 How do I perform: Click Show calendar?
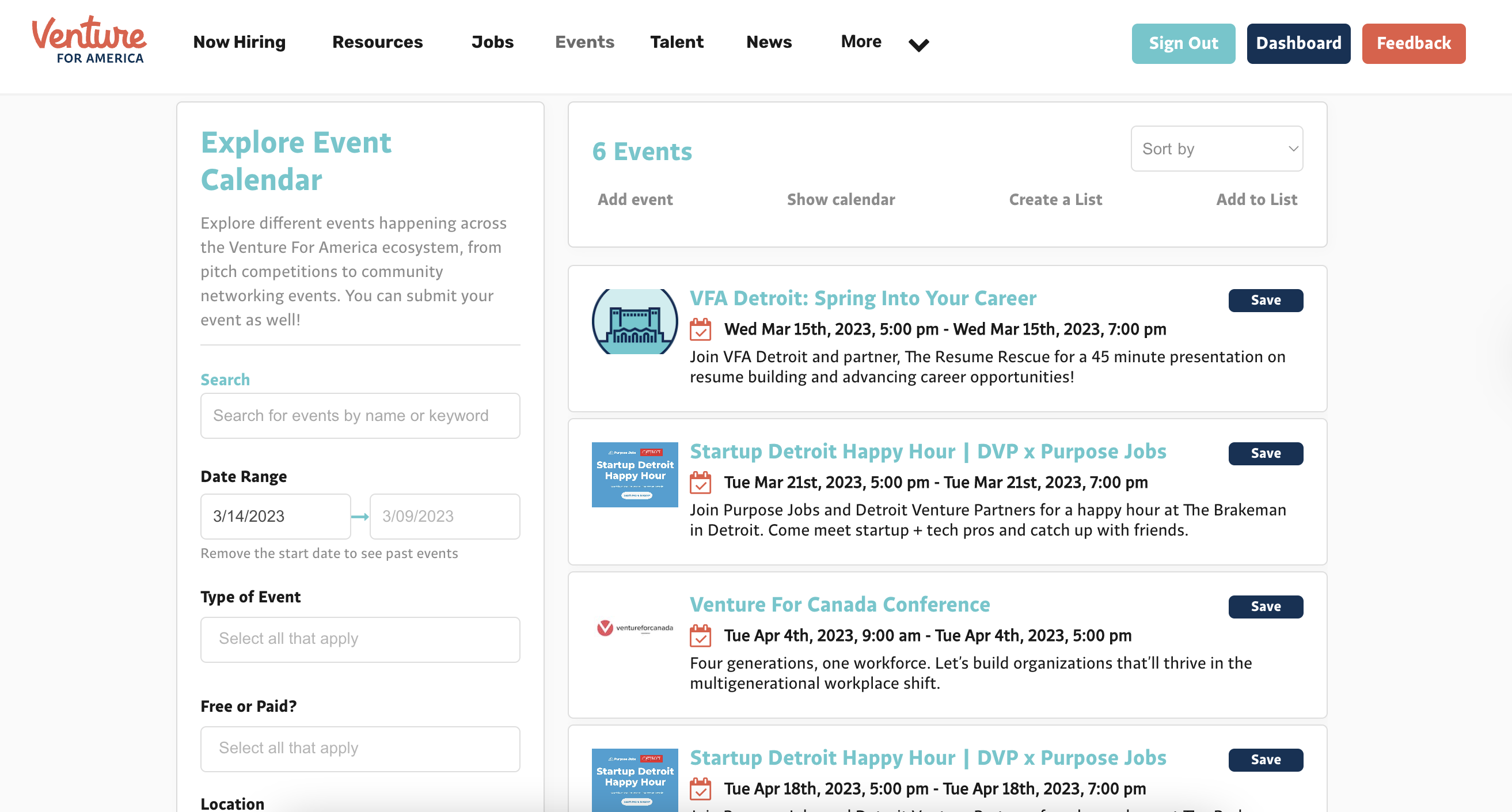pos(841,200)
